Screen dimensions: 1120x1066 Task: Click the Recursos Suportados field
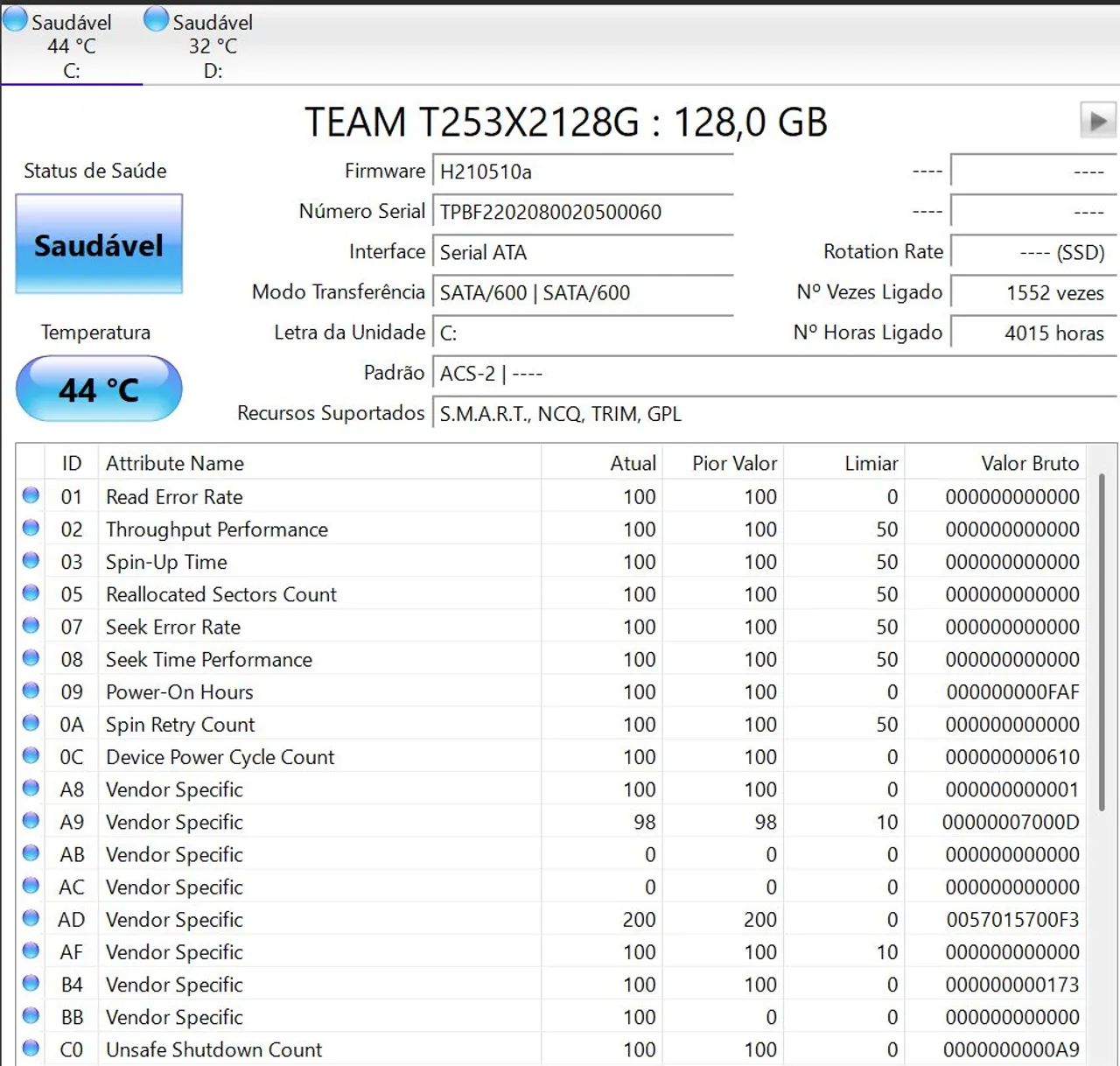click(x=775, y=414)
